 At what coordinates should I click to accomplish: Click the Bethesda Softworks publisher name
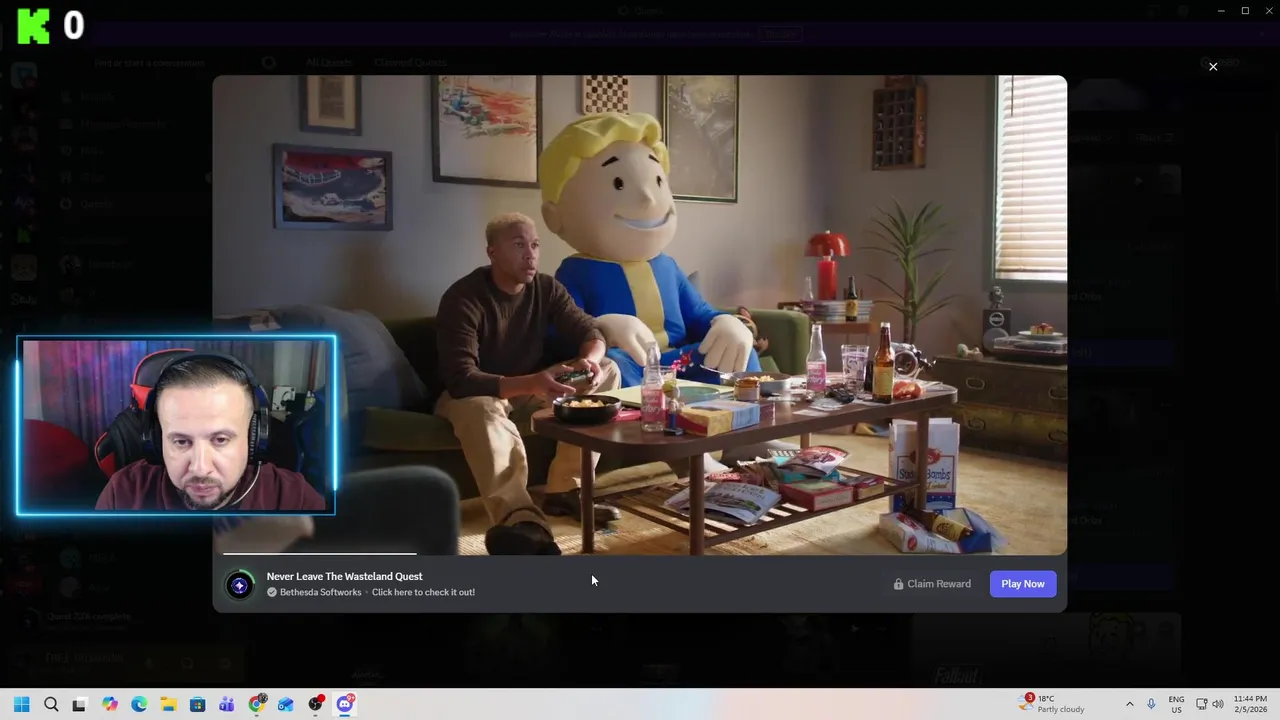[x=320, y=592]
